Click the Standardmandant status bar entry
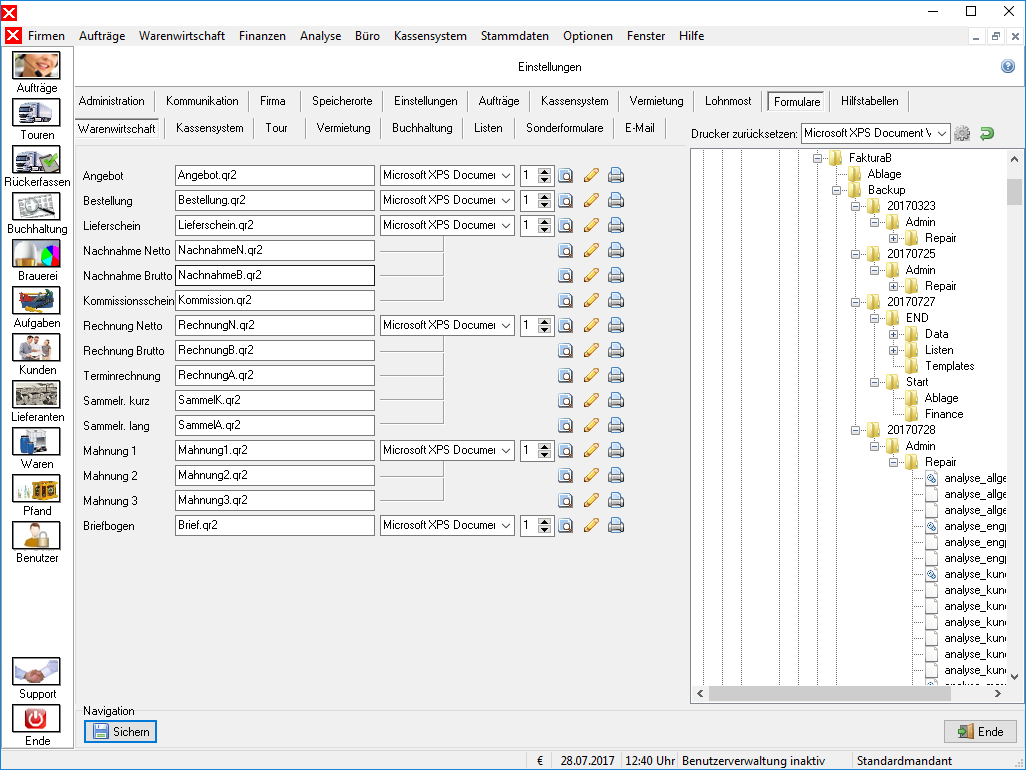The width and height of the screenshot is (1026, 770). click(x=904, y=761)
